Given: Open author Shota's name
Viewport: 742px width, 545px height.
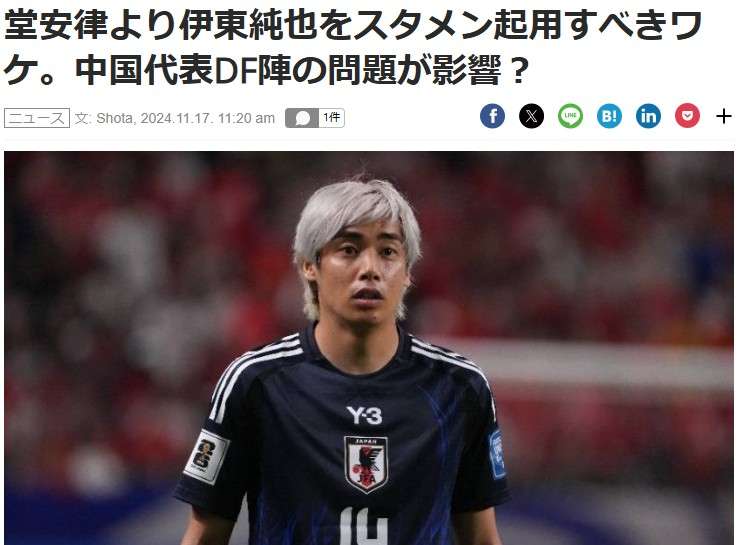Looking at the screenshot, I should point(115,118).
